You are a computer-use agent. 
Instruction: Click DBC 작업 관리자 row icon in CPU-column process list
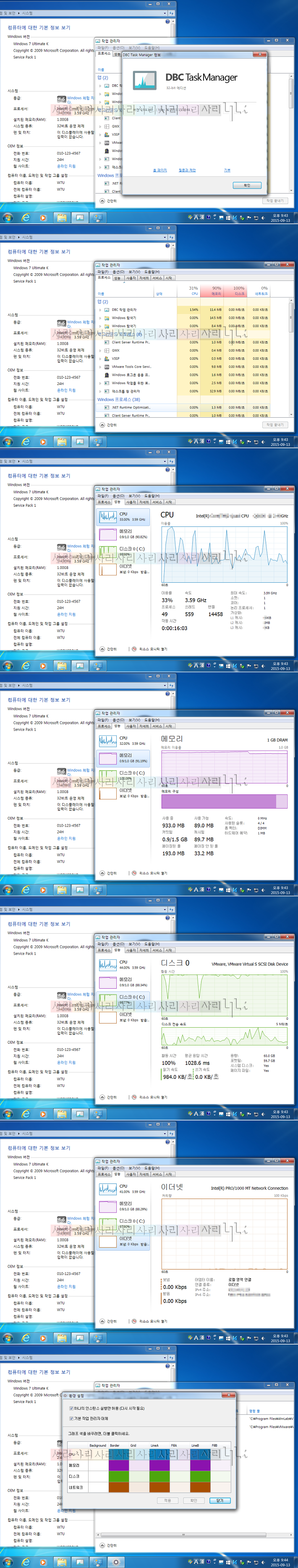107,310
